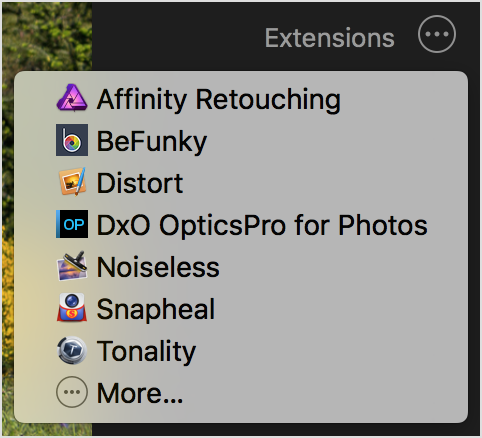
Task: Pick Distort in the extensions list
Action: pos(140,183)
